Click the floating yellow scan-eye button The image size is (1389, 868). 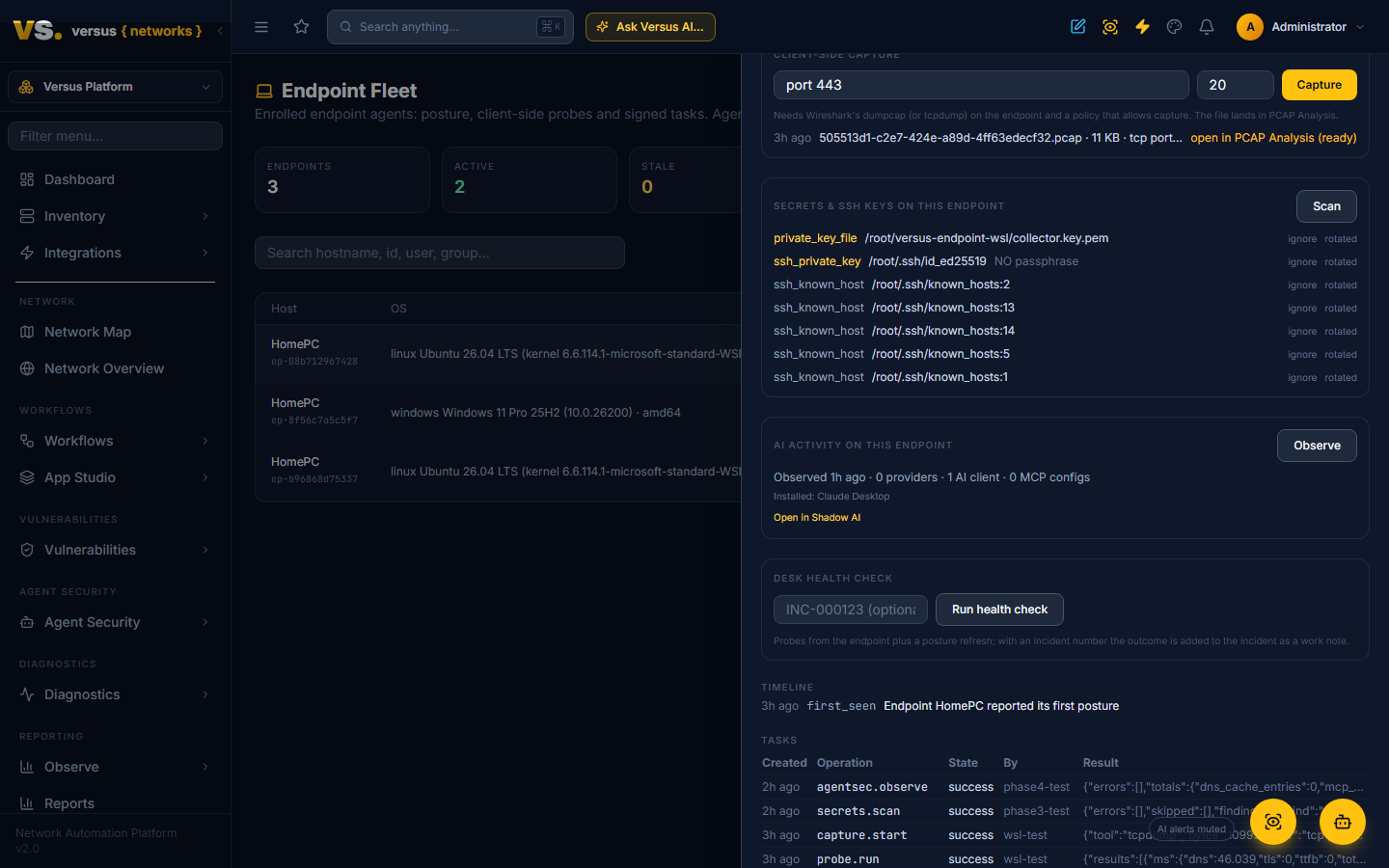point(1273,822)
